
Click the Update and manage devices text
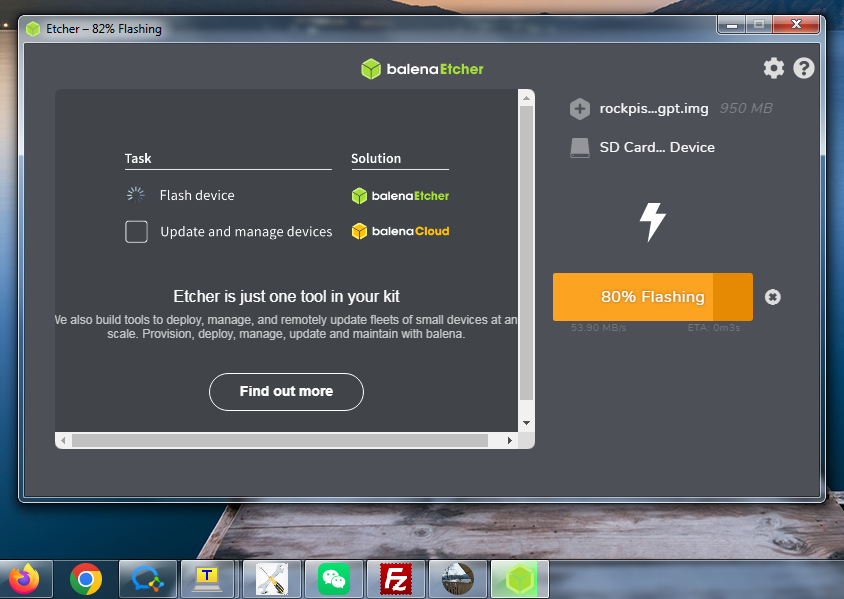coord(246,232)
